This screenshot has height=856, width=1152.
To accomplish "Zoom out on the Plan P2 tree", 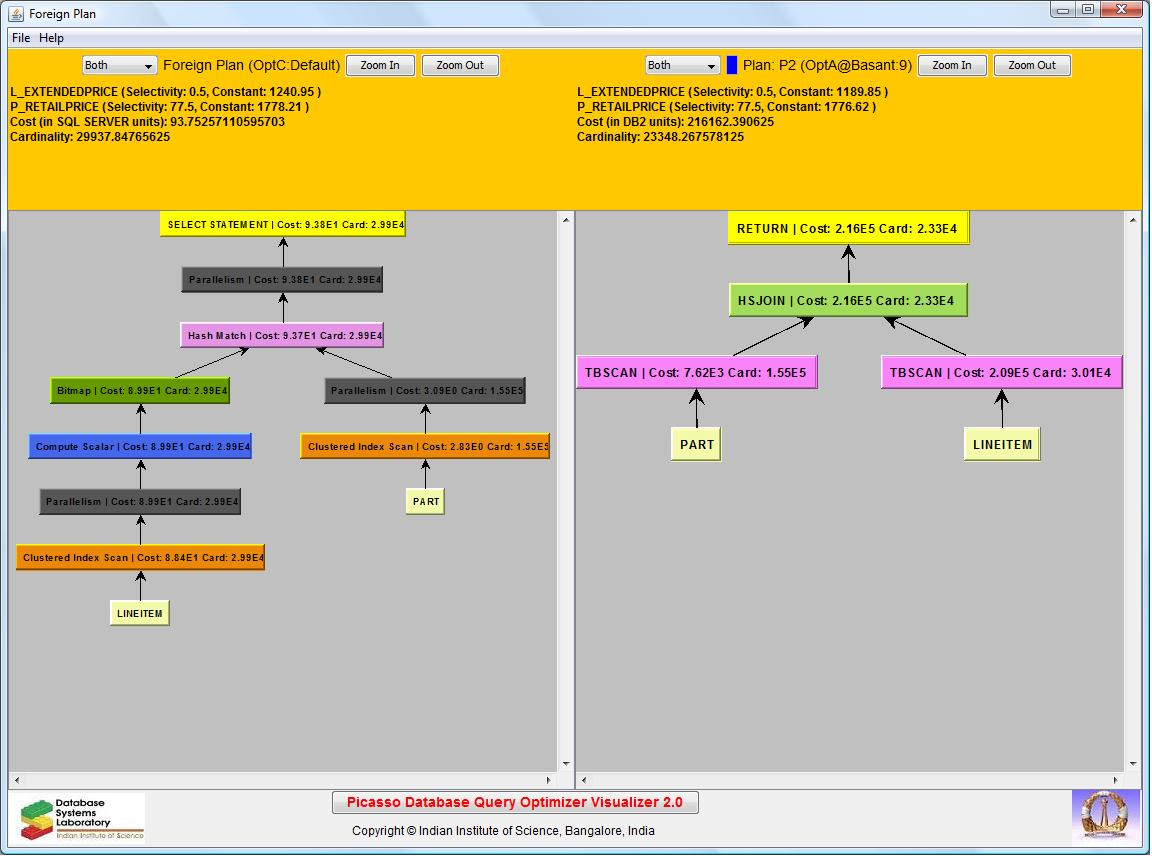I will (x=1031, y=65).
